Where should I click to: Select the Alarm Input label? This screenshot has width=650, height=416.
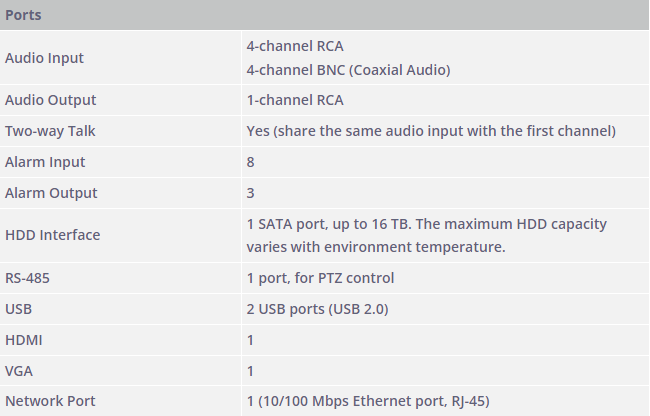coord(45,162)
